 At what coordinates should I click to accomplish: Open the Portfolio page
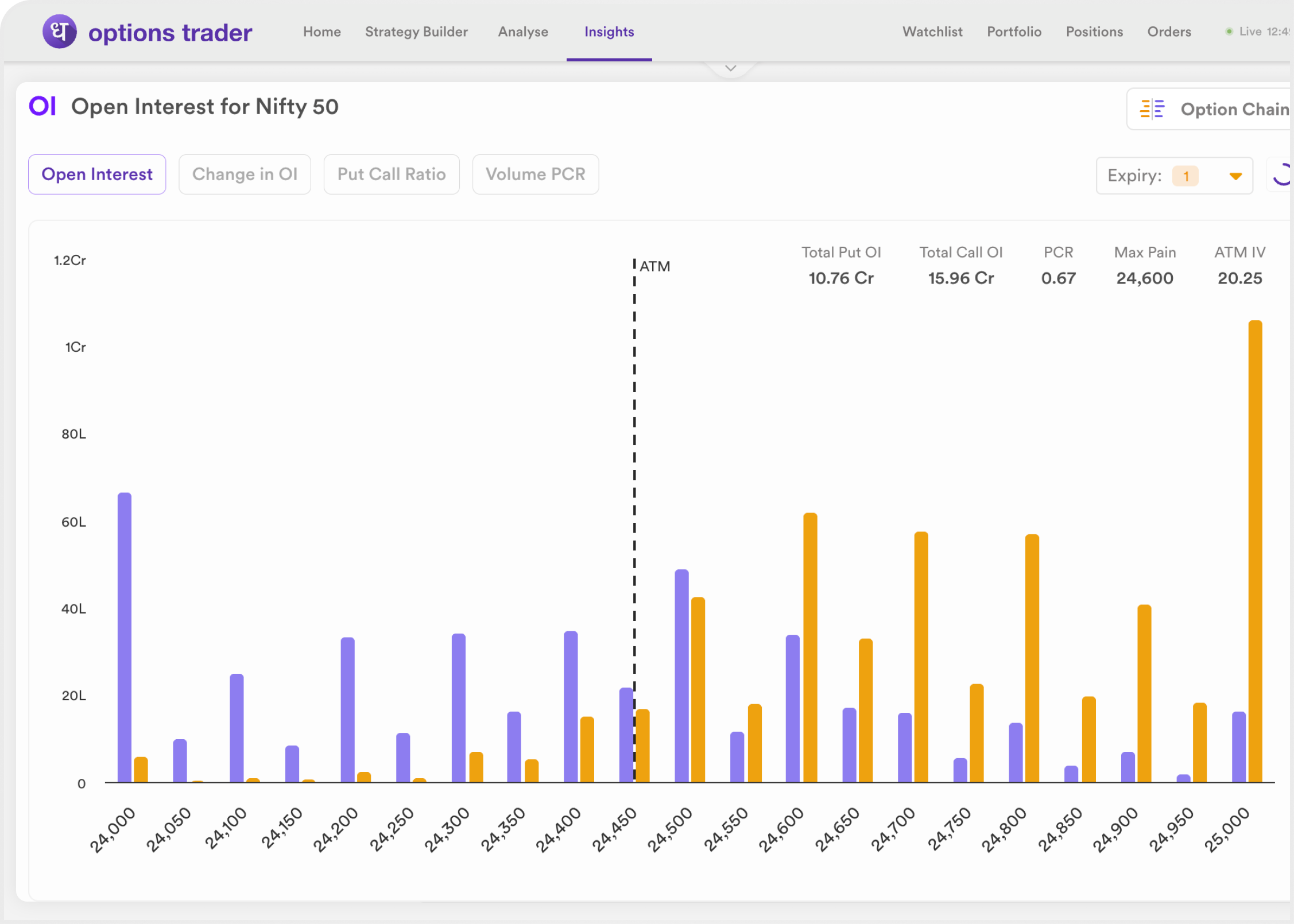1014,32
